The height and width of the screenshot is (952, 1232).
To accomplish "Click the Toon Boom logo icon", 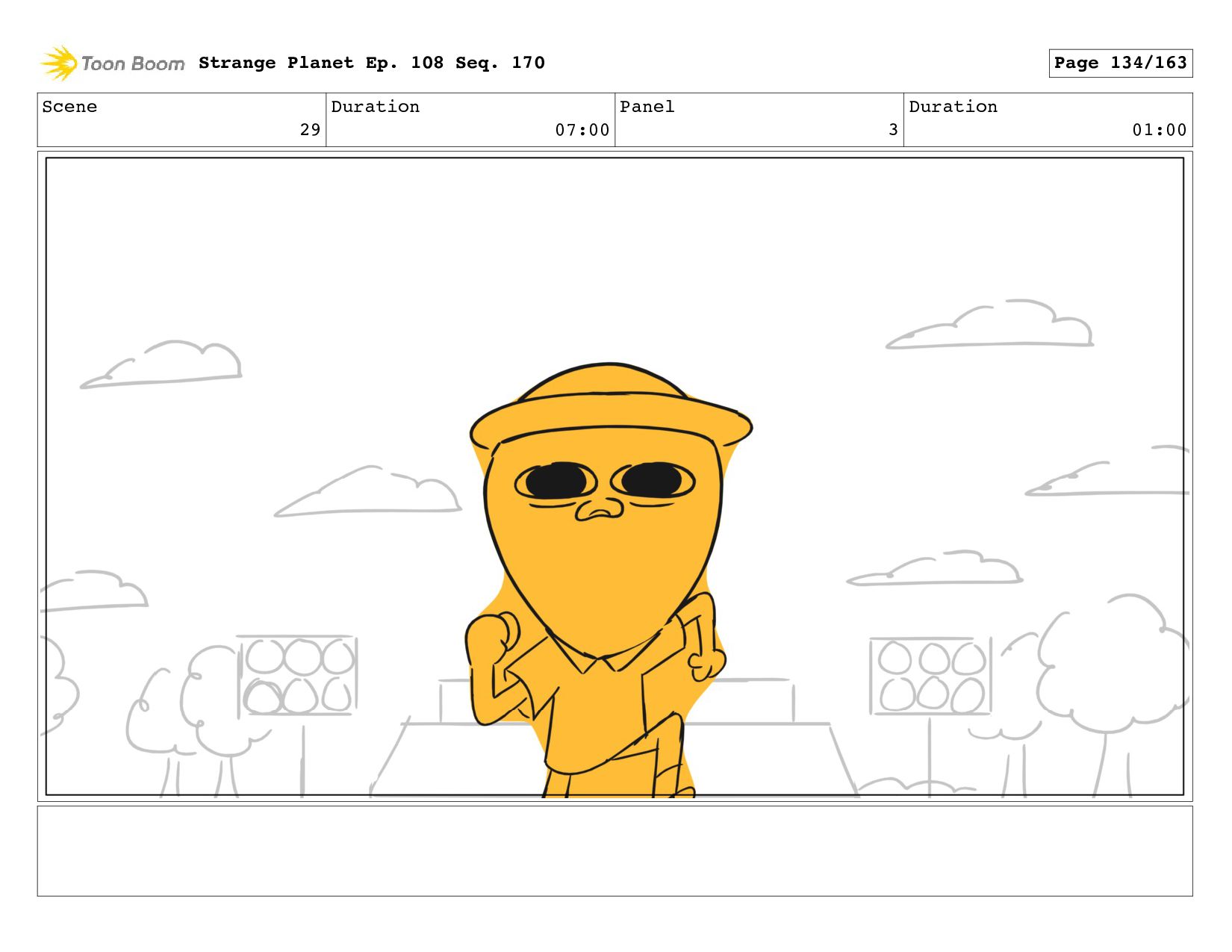I will [58, 63].
